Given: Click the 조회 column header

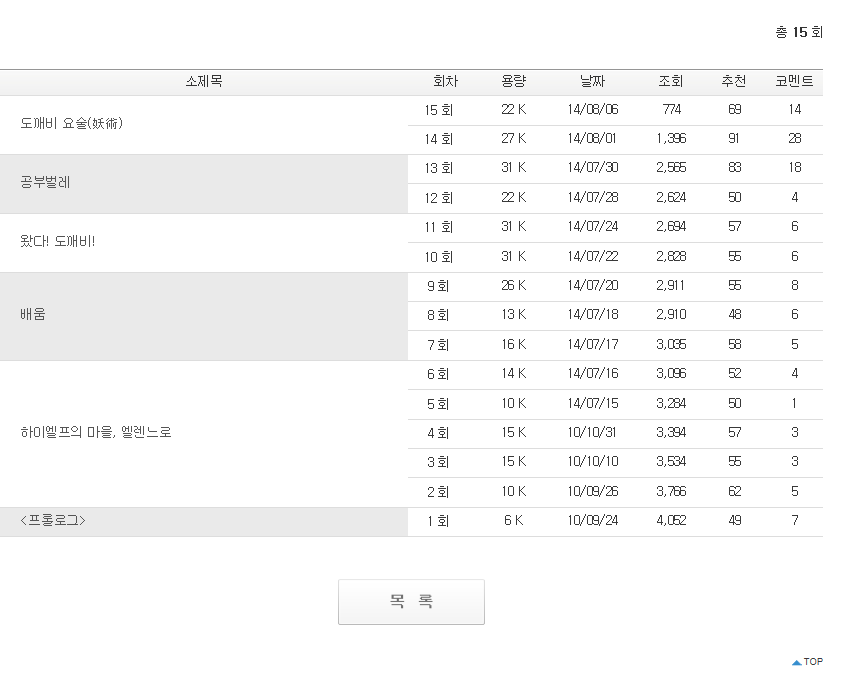Looking at the screenshot, I should [x=671, y=82].
